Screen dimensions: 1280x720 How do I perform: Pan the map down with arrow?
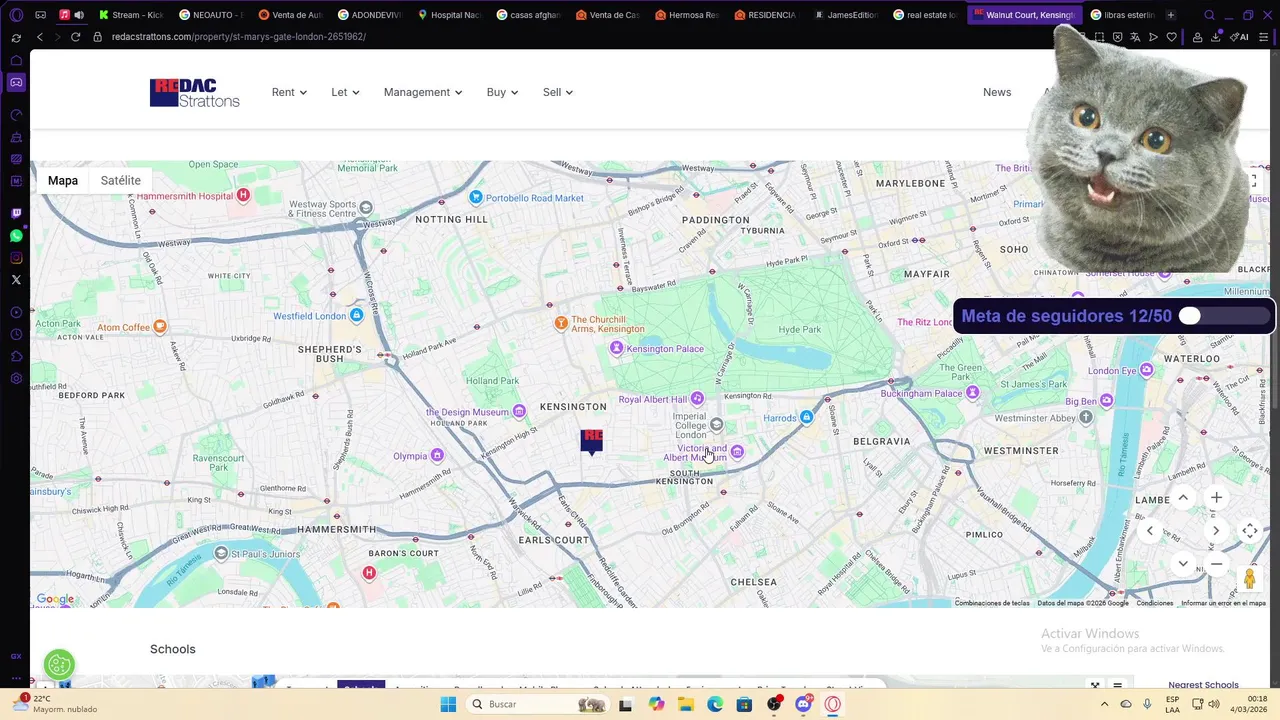tap(1183, 564)
